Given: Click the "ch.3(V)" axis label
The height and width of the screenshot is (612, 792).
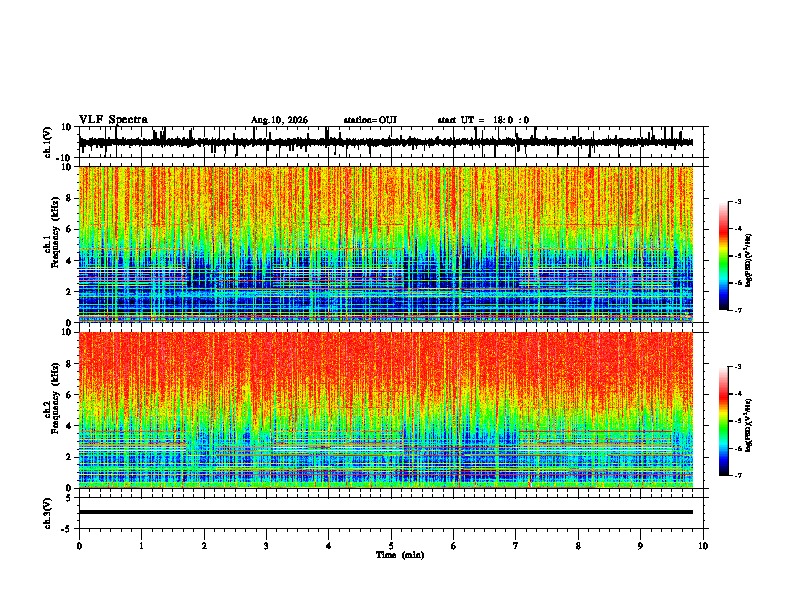Looking at the screenshot, I should (x=48, y=513).
